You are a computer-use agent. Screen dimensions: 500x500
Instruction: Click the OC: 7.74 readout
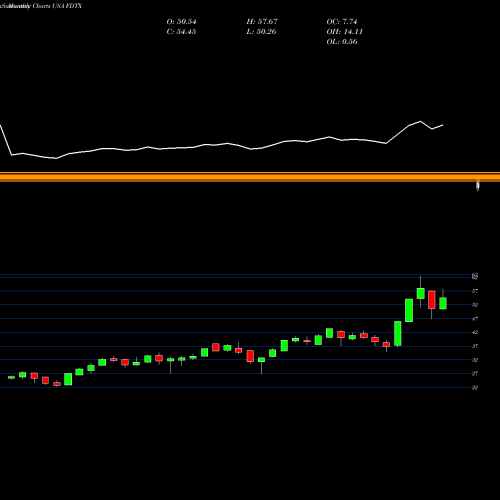(342, 22)
